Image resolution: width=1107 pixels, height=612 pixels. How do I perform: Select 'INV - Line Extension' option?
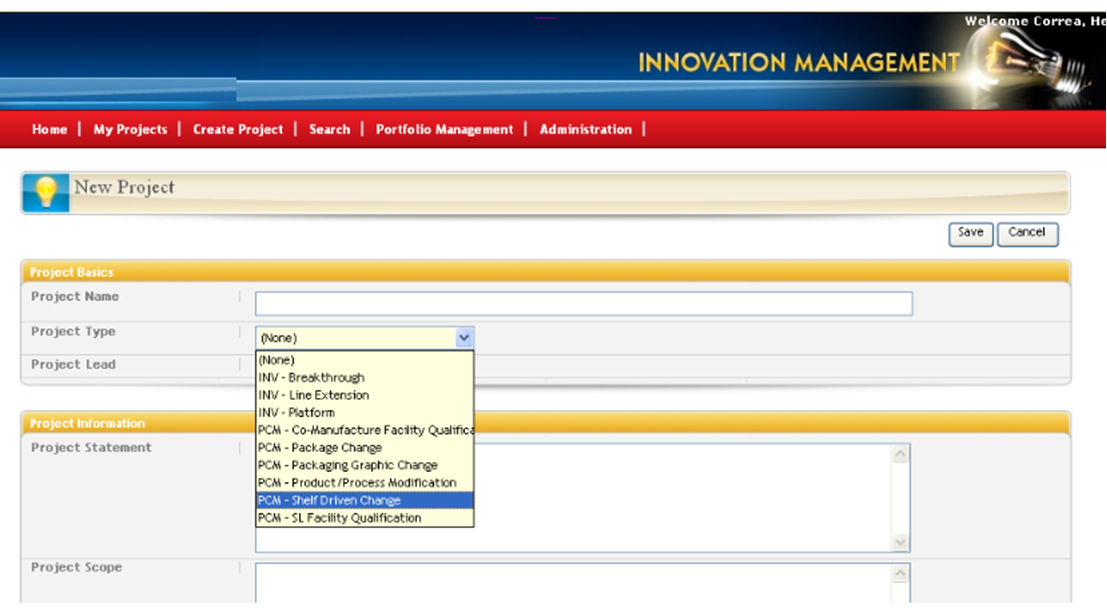coord(313,395)
